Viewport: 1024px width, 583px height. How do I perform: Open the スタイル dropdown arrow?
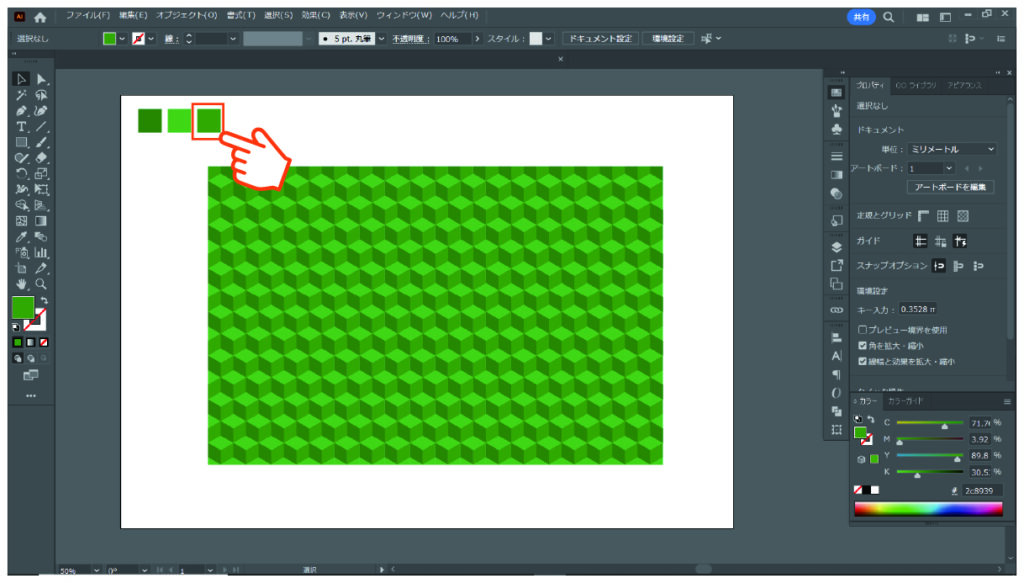548,39
